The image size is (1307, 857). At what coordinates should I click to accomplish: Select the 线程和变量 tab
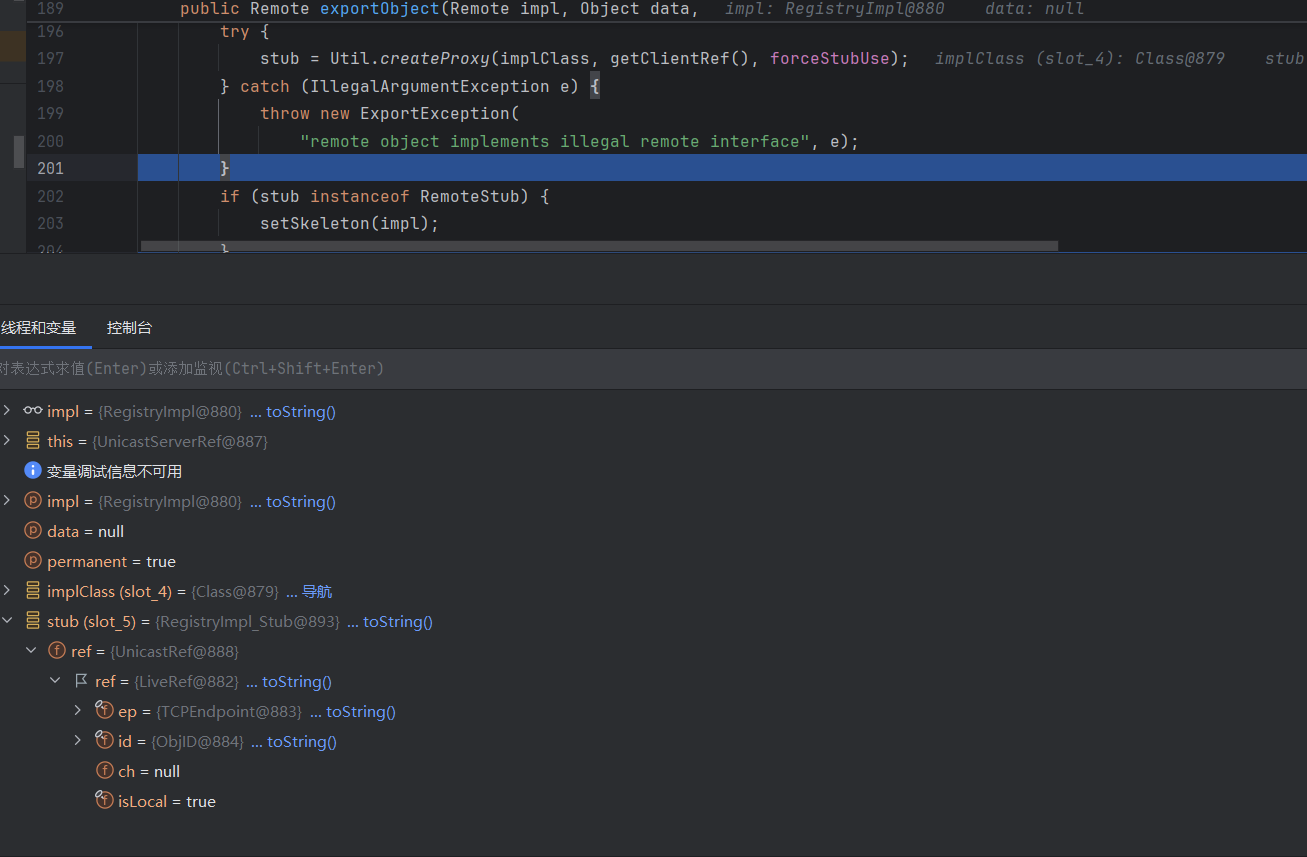pos(39,328)
